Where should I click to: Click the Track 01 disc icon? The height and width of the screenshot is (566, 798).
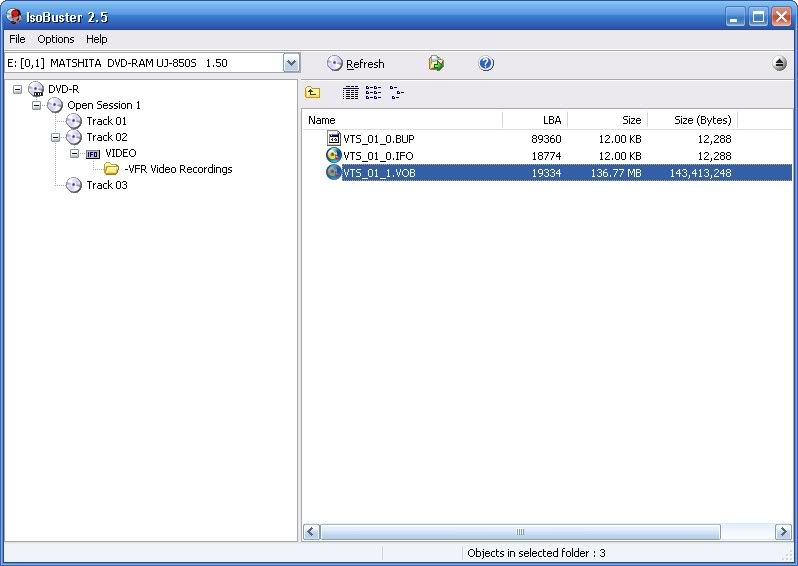74,121
